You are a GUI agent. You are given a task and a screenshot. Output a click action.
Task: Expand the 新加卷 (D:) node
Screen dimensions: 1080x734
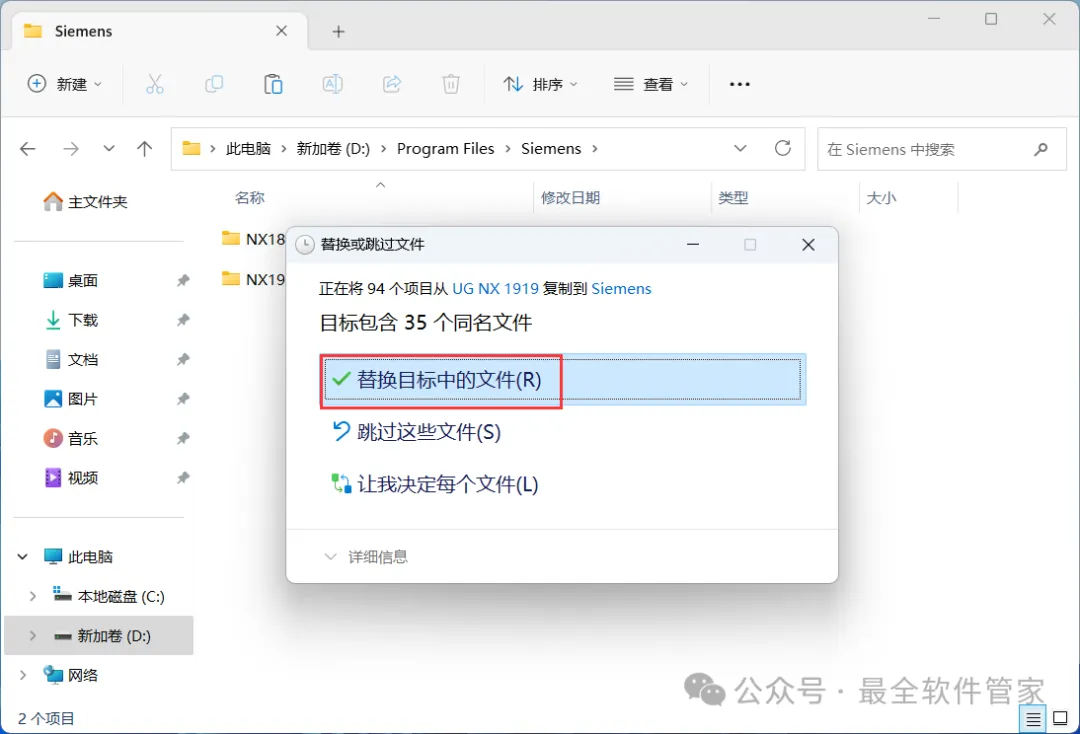32,636
